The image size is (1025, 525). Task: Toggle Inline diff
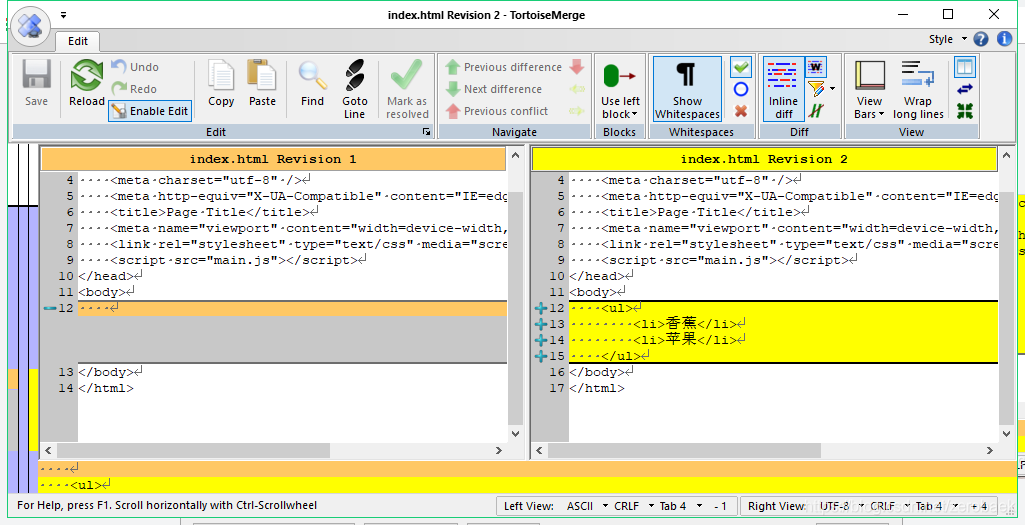(x=783, y=89)
